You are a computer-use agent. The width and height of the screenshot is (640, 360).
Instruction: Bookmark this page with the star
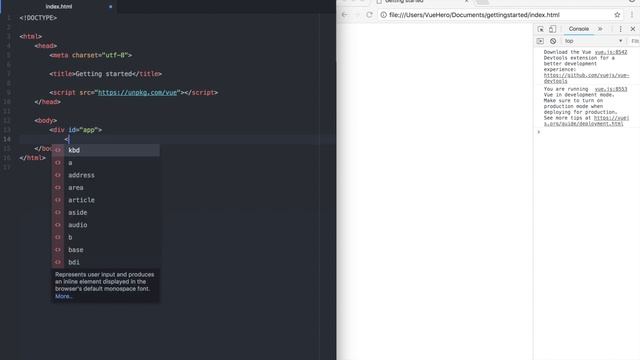pos(617,15)
